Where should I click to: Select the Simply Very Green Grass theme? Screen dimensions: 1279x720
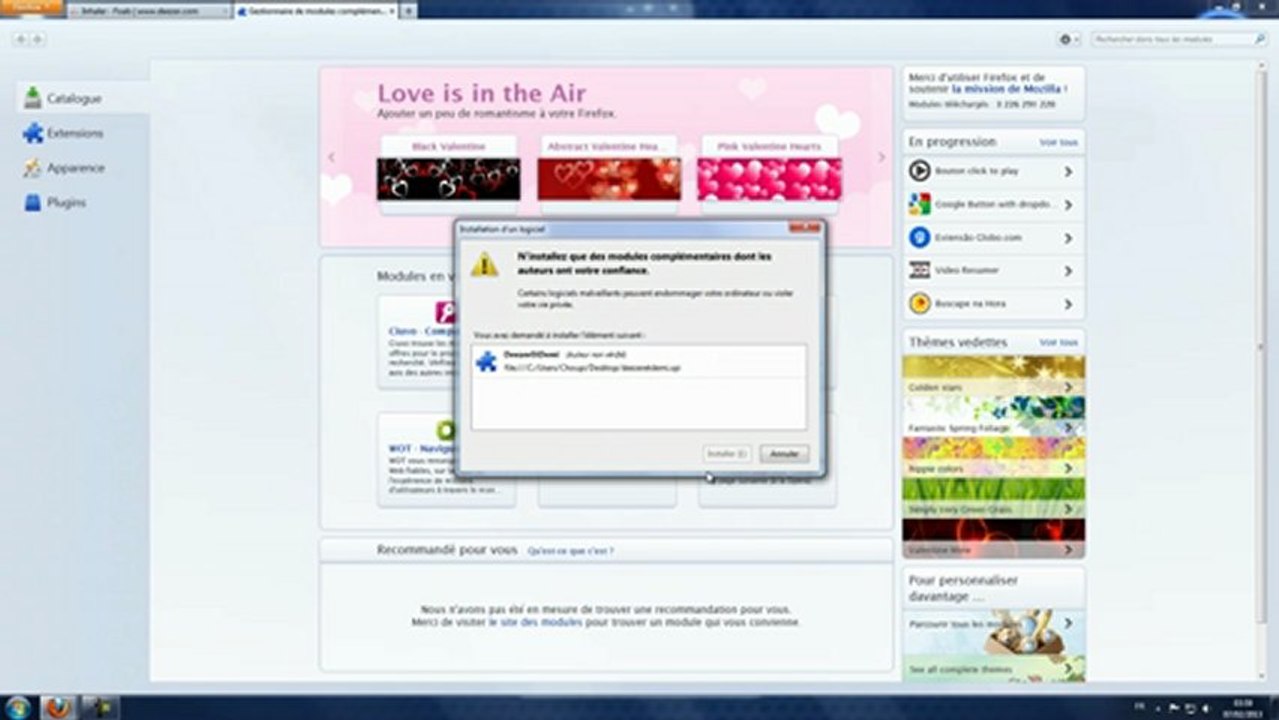pyautogui.click(x=993, y=498)
